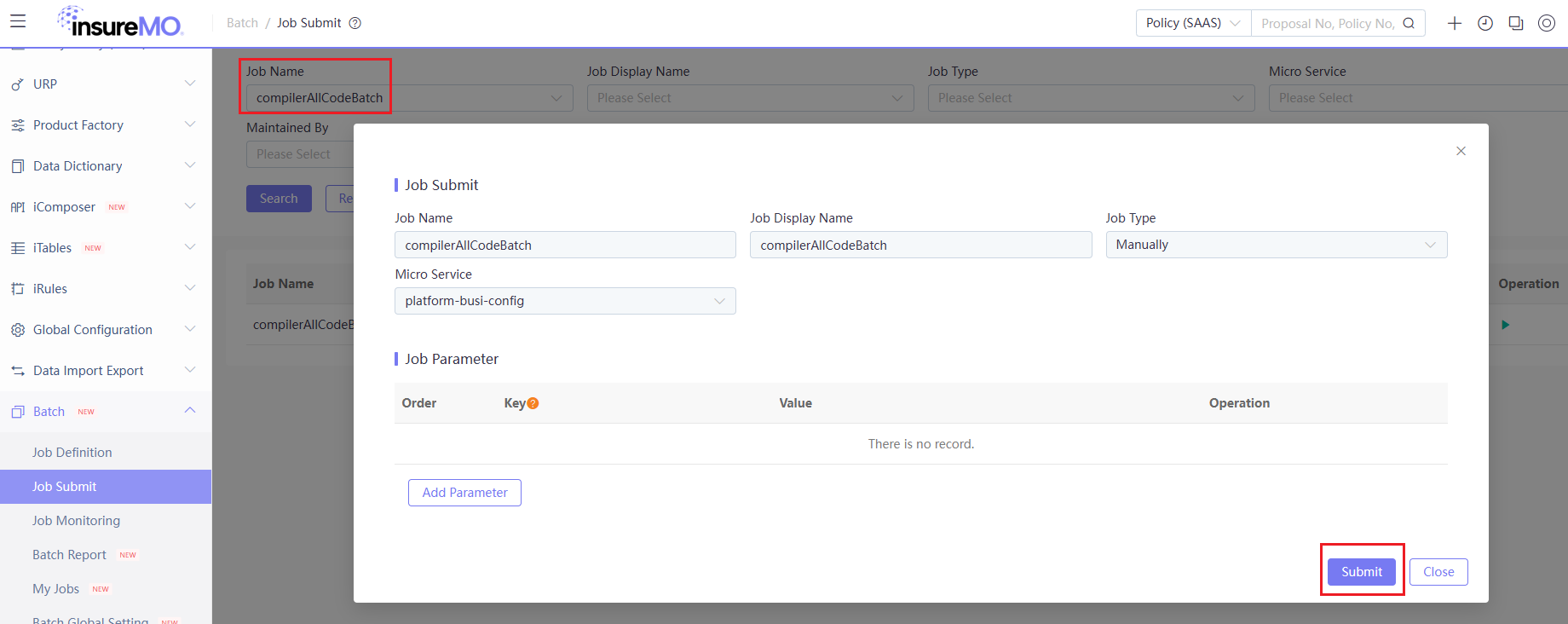Expand the Data Dictionary chevron

tap(190, 165)
